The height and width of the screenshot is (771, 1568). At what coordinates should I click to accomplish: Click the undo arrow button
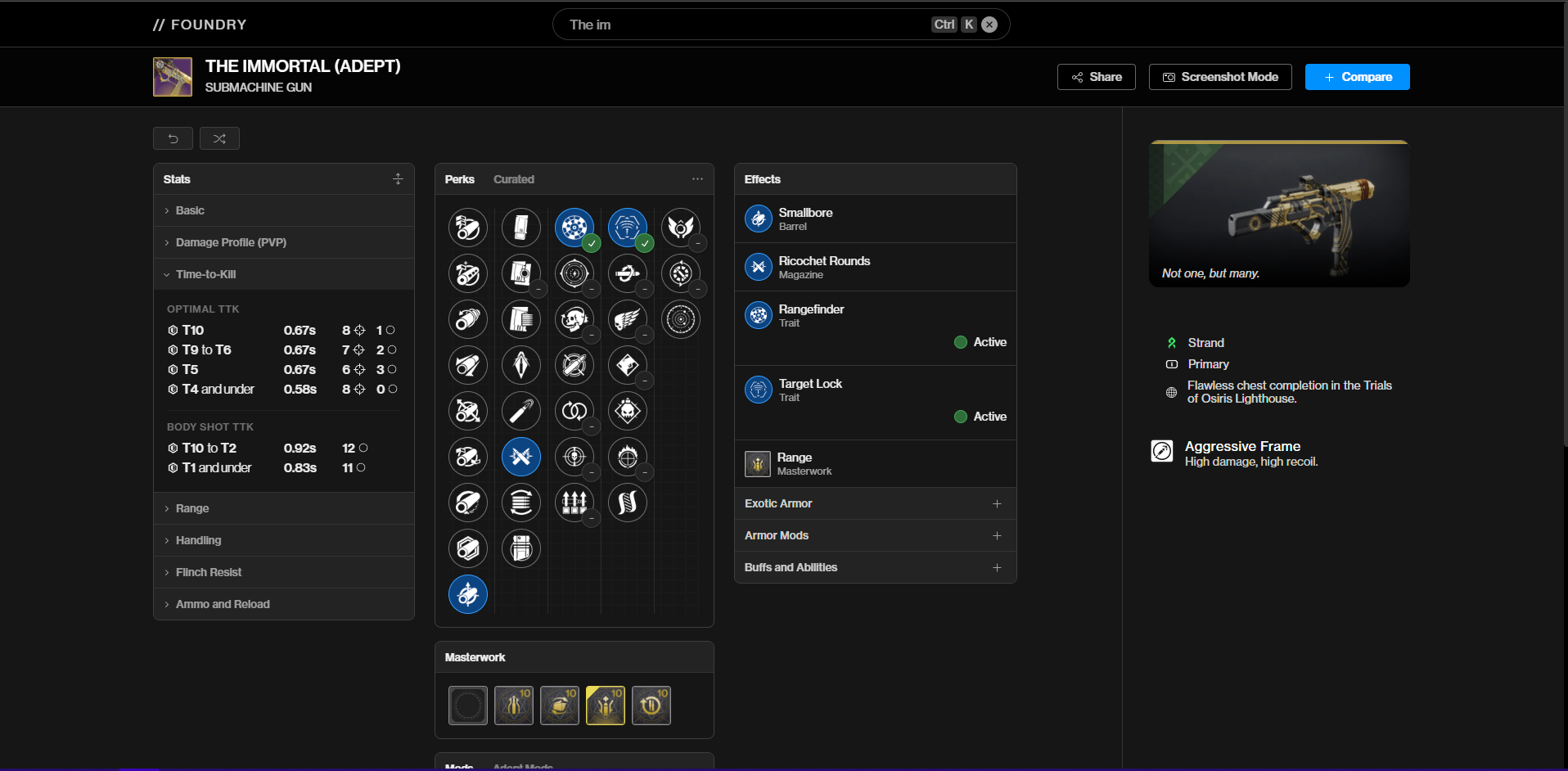click(173, 138)
